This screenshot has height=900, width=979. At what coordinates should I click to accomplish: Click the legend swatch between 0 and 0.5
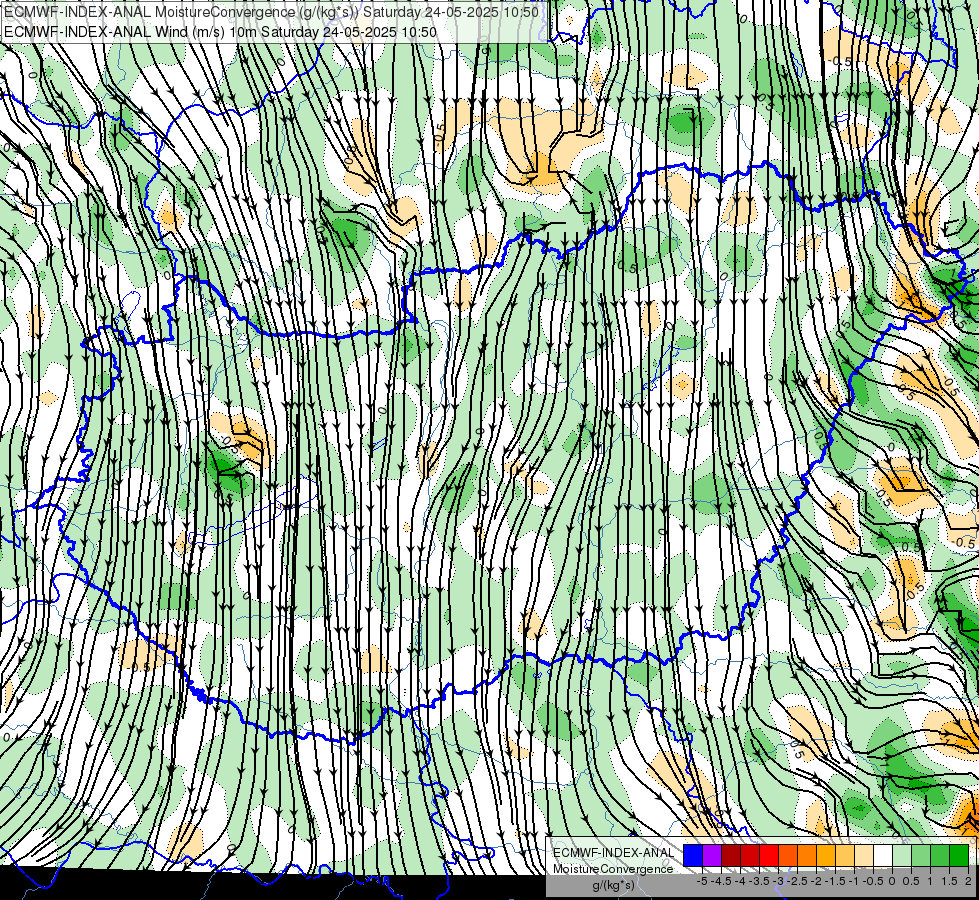(x=902, y=855)
